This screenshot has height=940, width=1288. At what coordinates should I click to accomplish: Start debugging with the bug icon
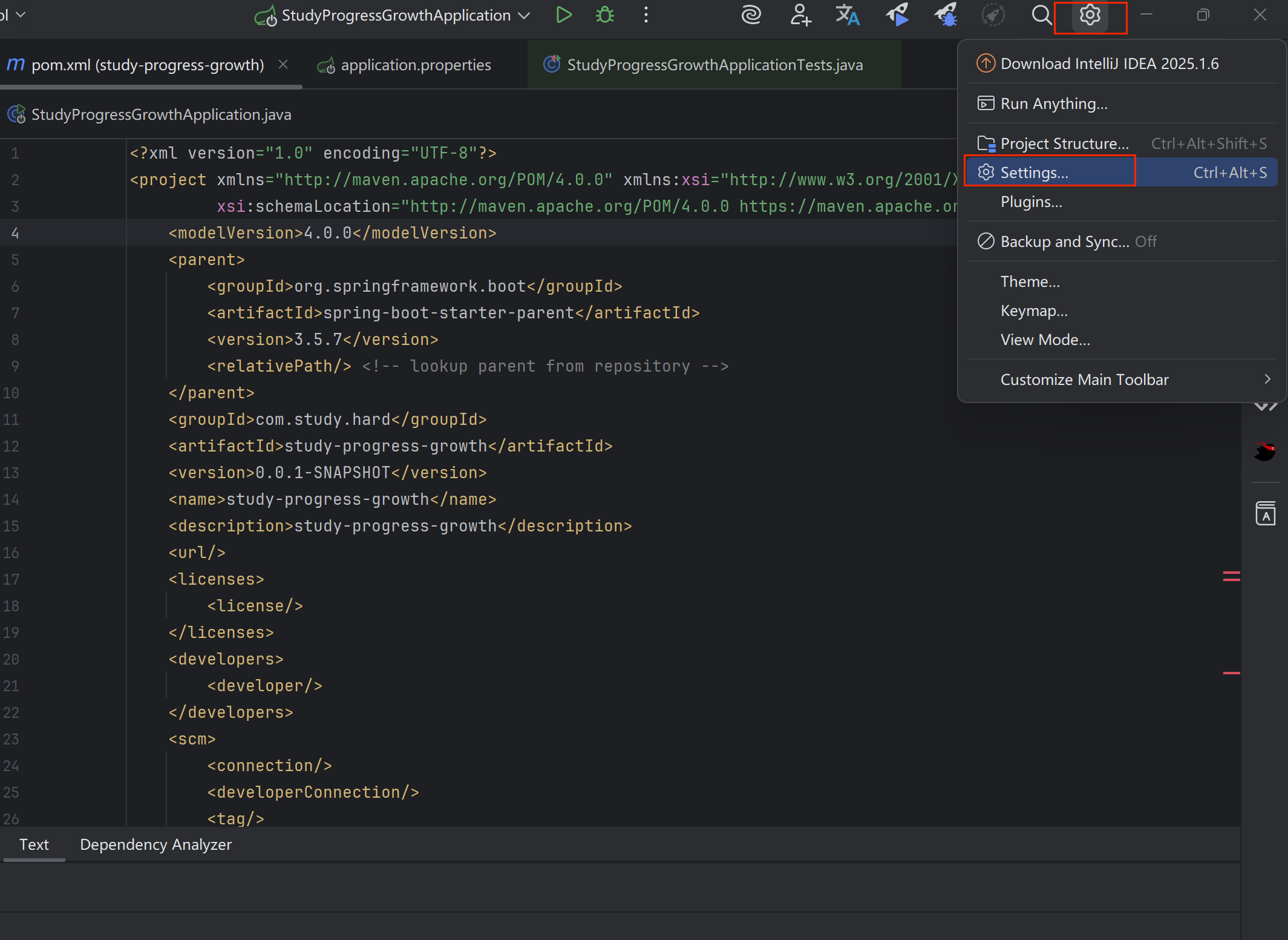[605, 15]
